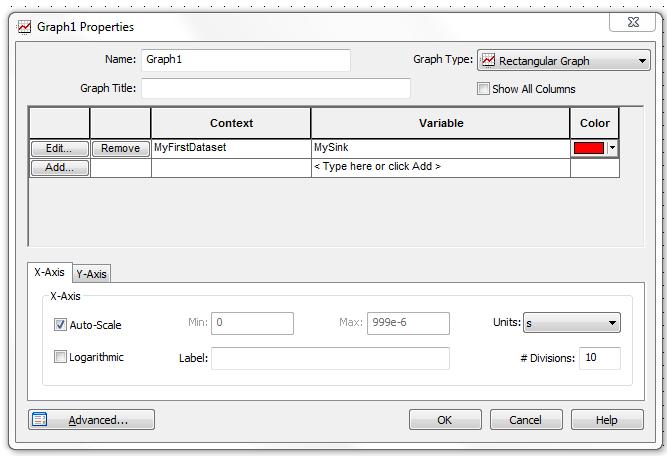
Task: Open Help for graph properties
Action: coord(607,420)
